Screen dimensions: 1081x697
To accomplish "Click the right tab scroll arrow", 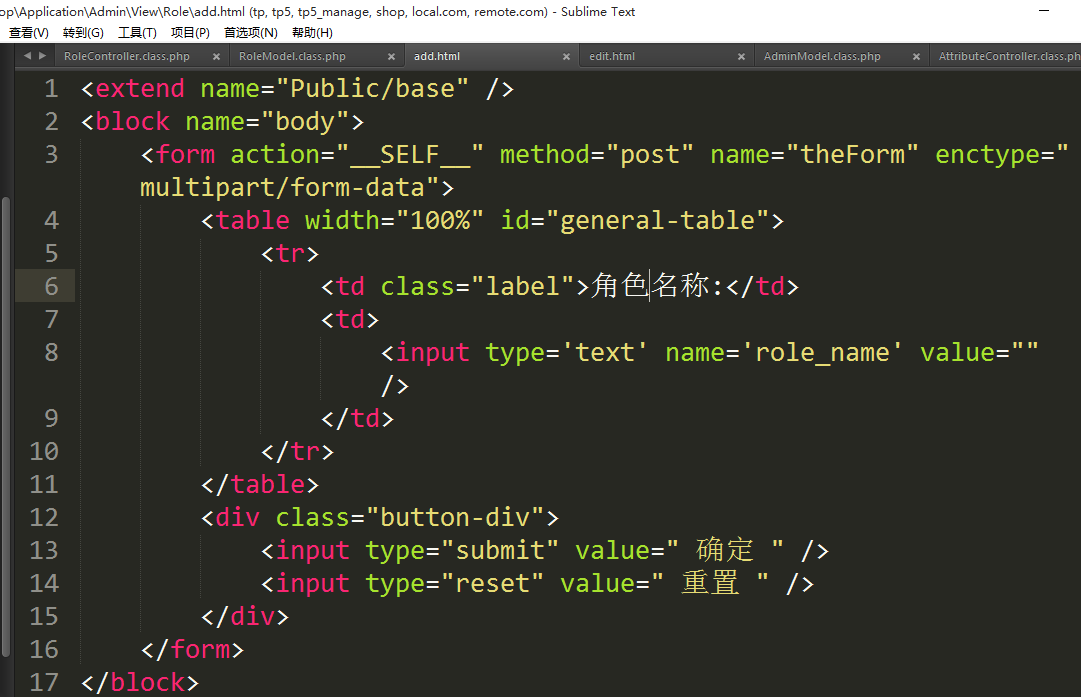I will pyautogui.click(x=41, y=56).
